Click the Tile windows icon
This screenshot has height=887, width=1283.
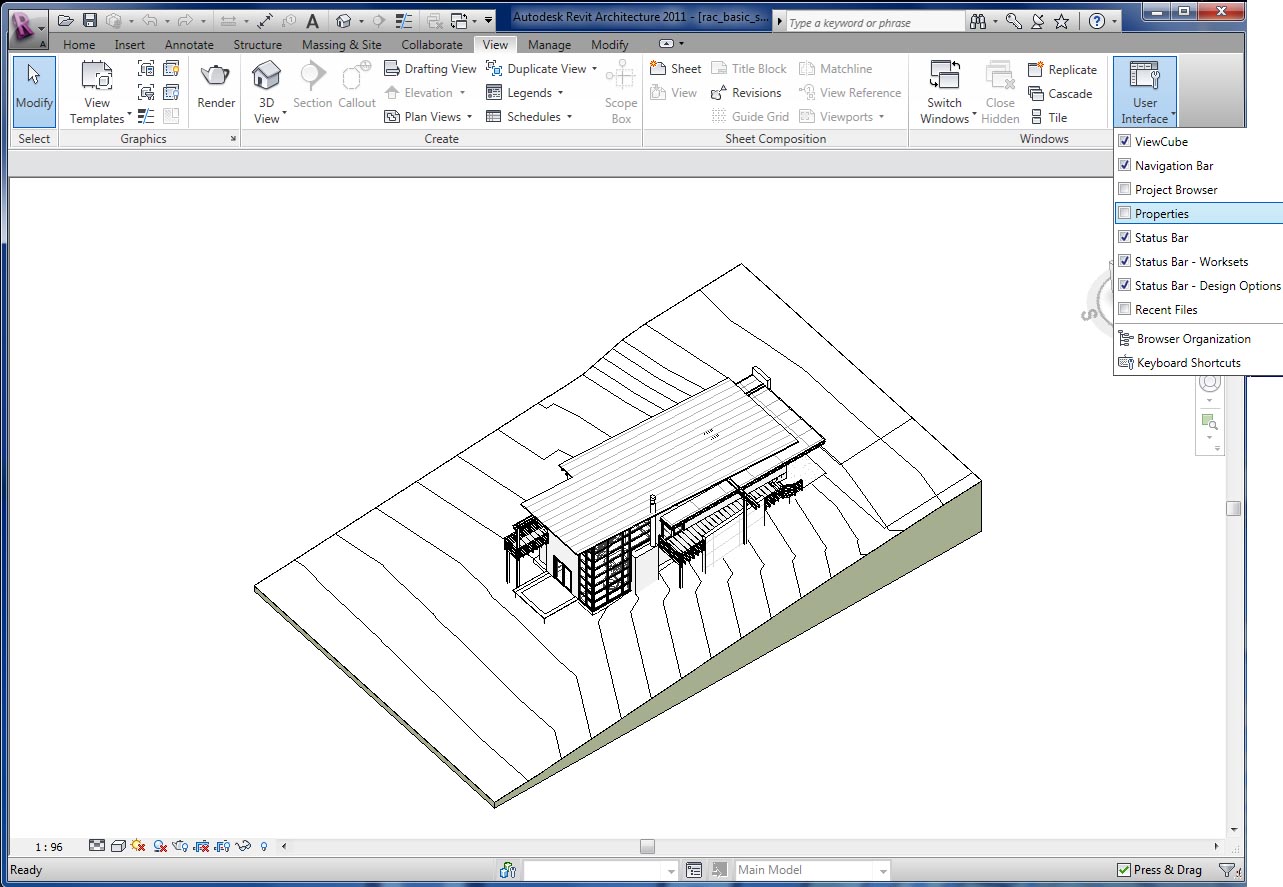pos(1048,118)
